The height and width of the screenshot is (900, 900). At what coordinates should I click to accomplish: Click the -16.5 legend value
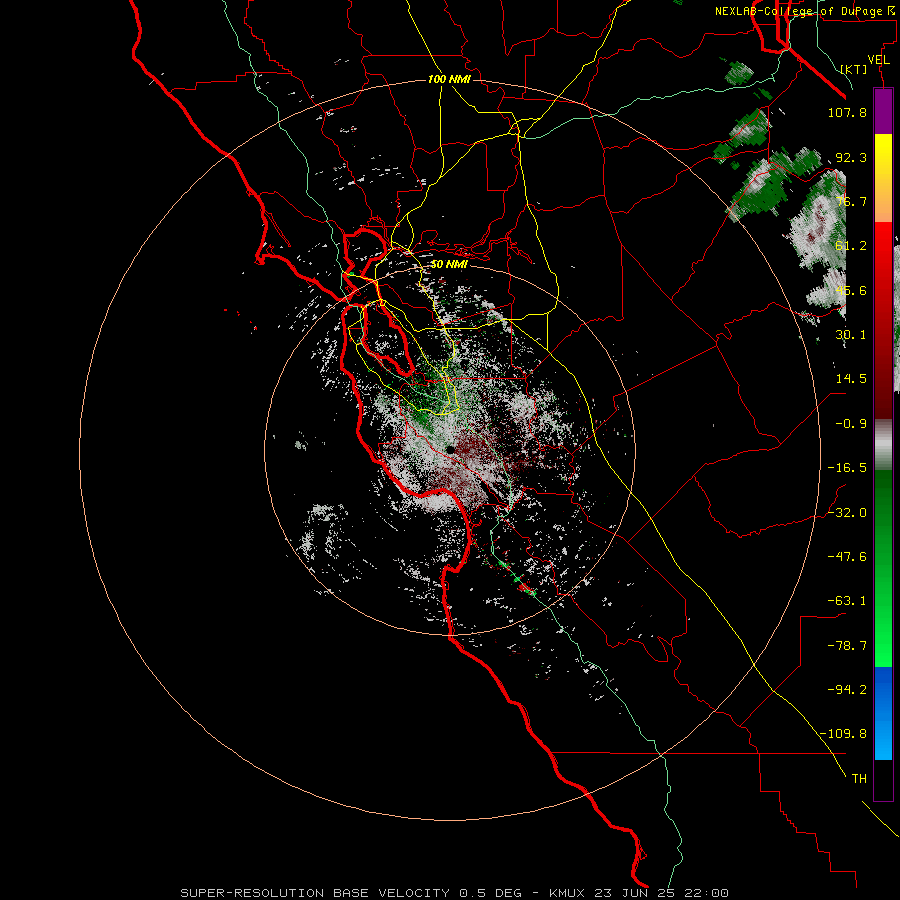847,468
